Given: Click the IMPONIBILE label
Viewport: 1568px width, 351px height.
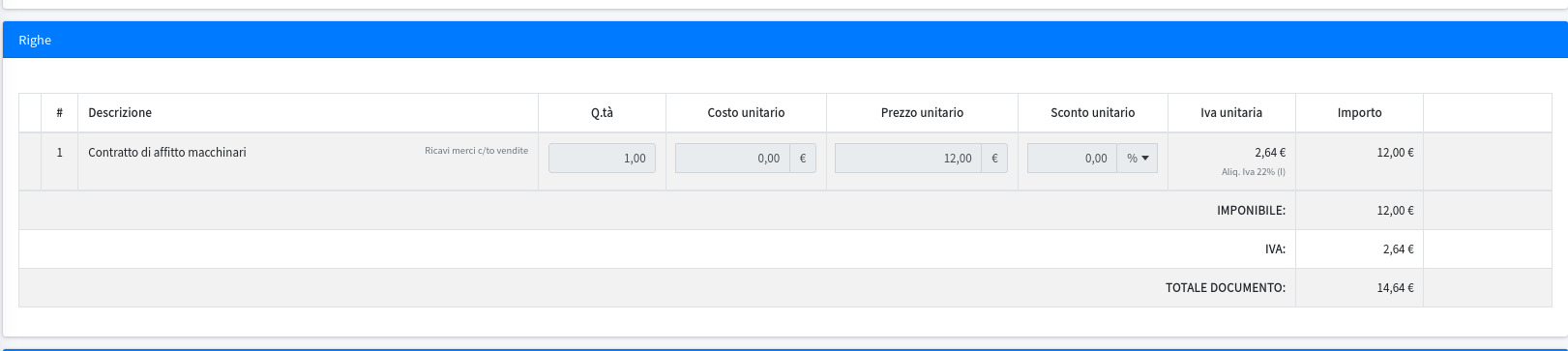Looking at the screenshot, I should [x=1251, y=211].
